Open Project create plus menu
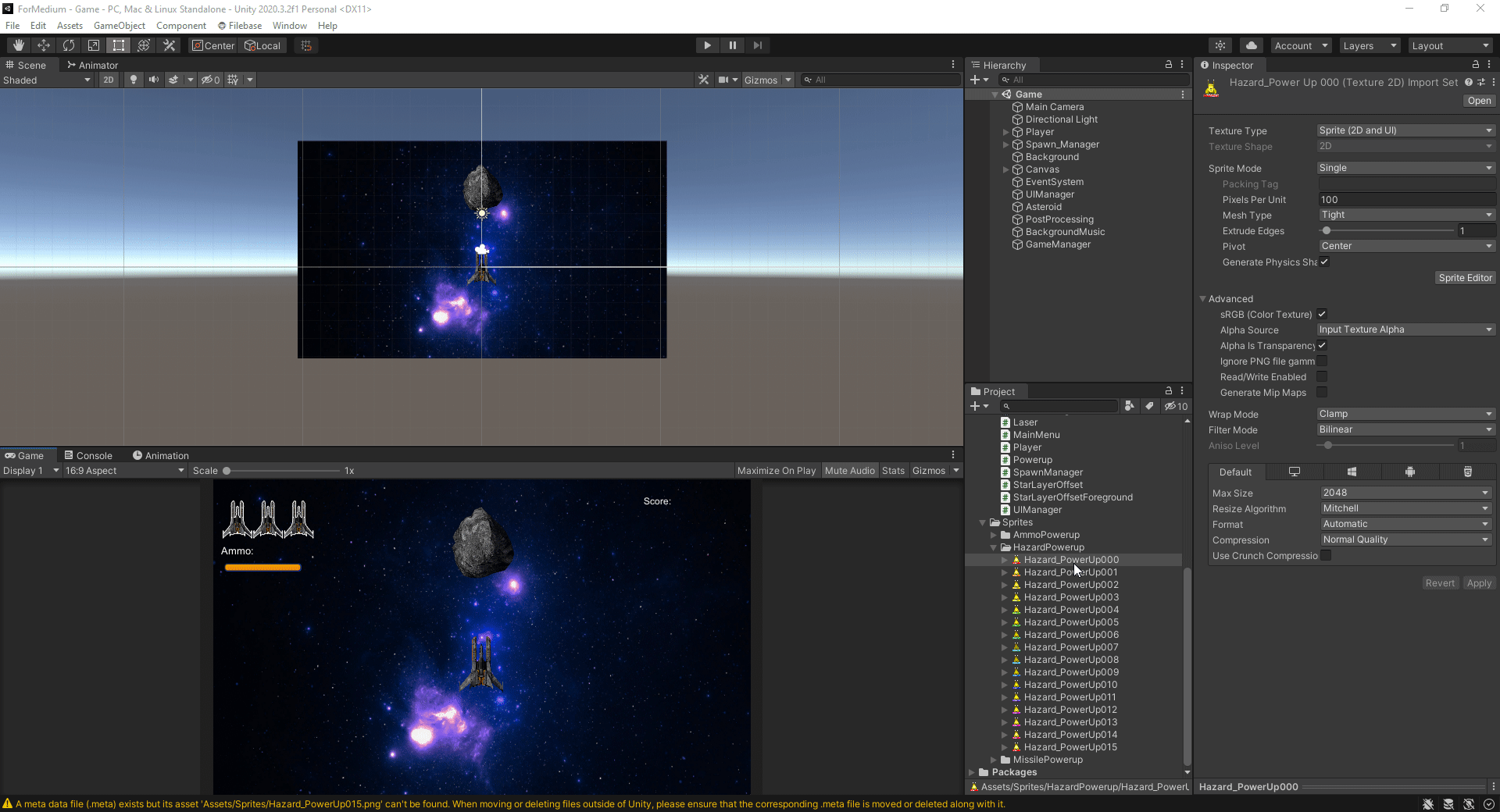Viewport: 1500px width, 812px height. tap(979, 406)
